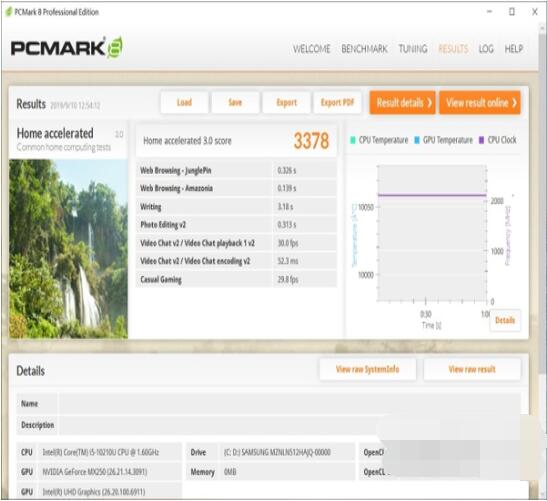Screen dimensions: 547x501
Task: Go to the Tuning tab
Action: (413, 49)
